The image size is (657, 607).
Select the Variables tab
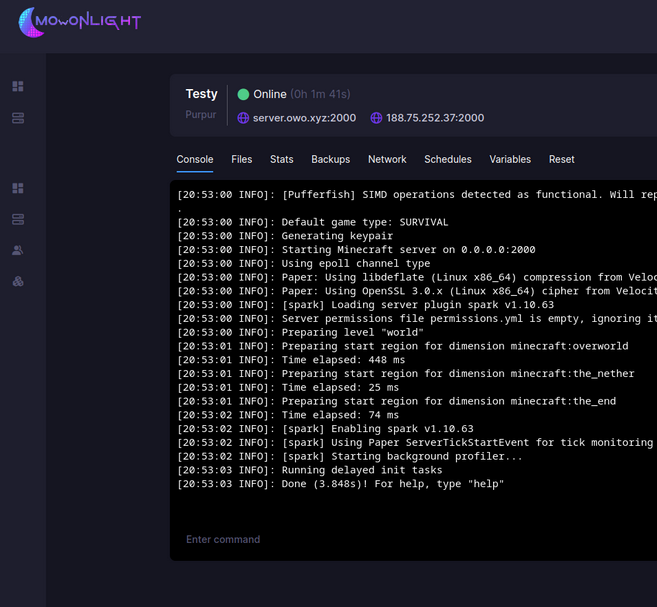tap(510, 159)
